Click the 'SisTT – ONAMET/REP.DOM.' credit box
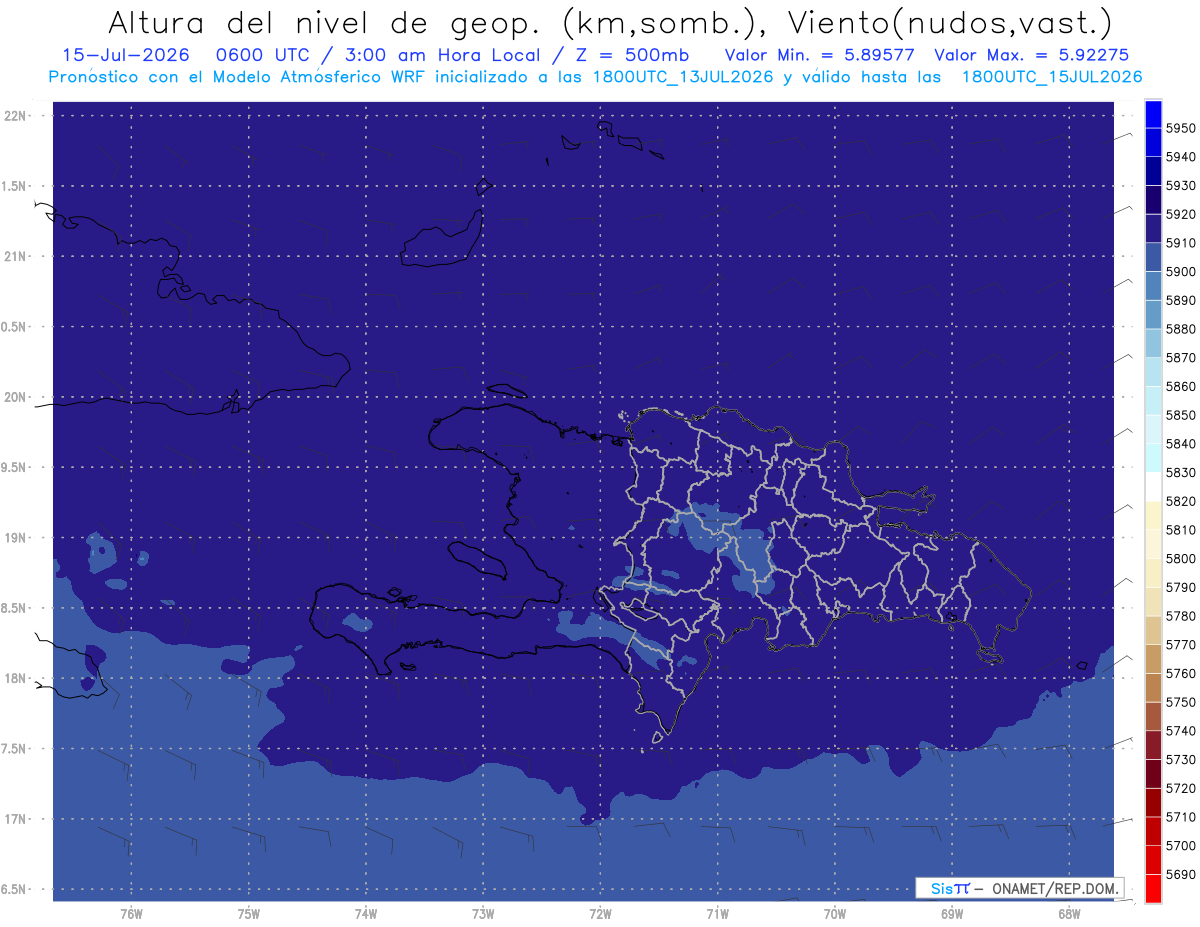Viewport: 1200px width, 927px height. (x=1020, y=888)
